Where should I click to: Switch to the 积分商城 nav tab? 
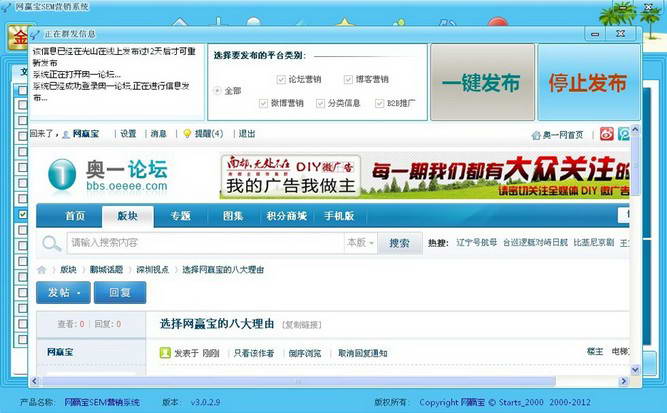pyautogui.click(x=286, y=216)
